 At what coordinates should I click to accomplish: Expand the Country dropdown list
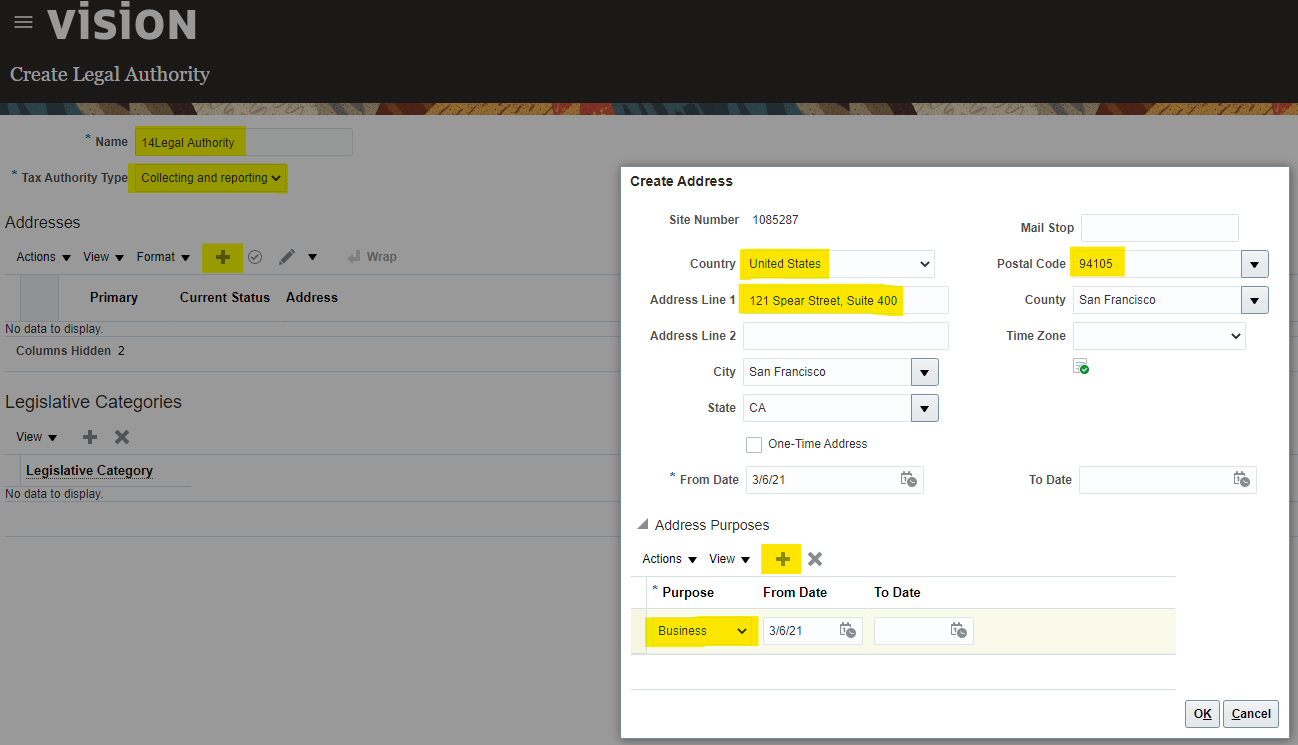(923, 264)
